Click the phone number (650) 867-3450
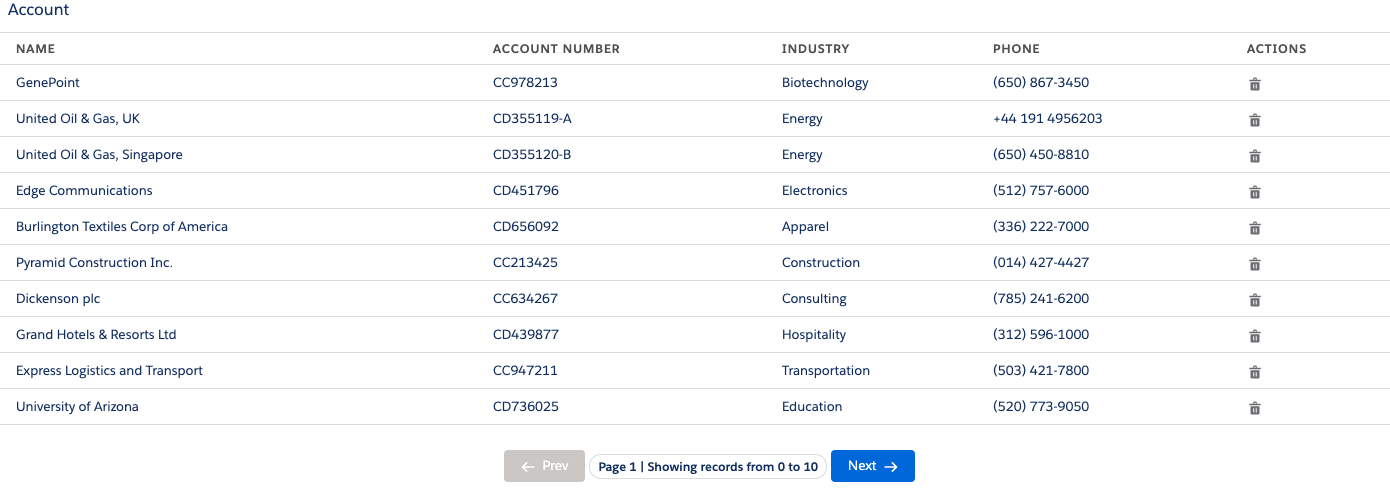This screenshot has height=492, width=1390. [1041, 83]
